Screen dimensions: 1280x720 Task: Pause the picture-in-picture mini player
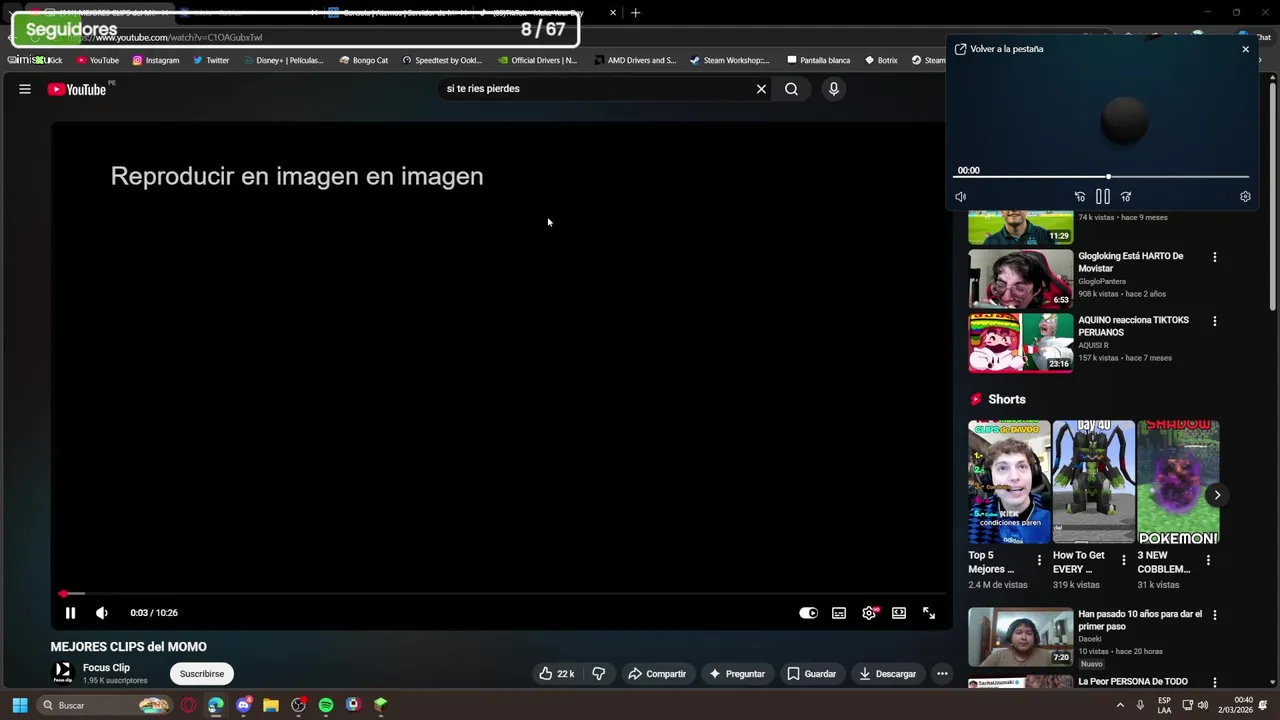click(x=1102, y=197)
